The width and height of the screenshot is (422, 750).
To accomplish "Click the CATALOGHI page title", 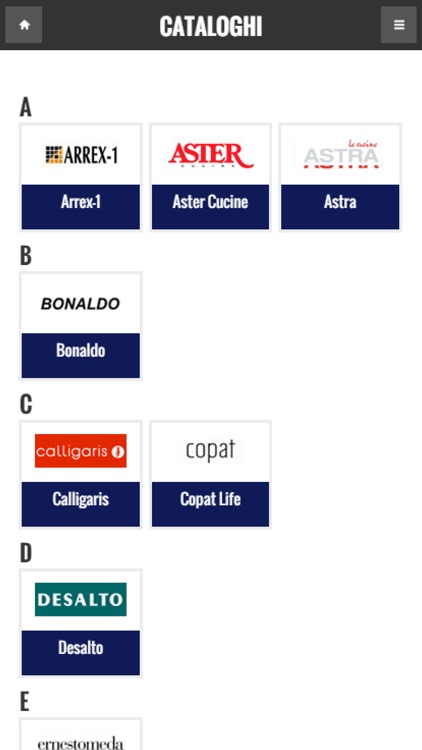I will 211,26.
